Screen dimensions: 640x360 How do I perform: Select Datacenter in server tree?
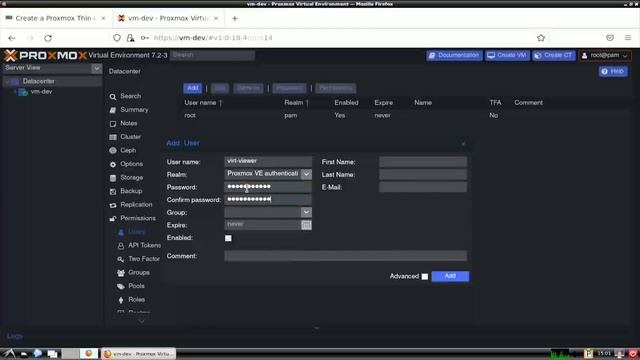(x=38, y=81)
